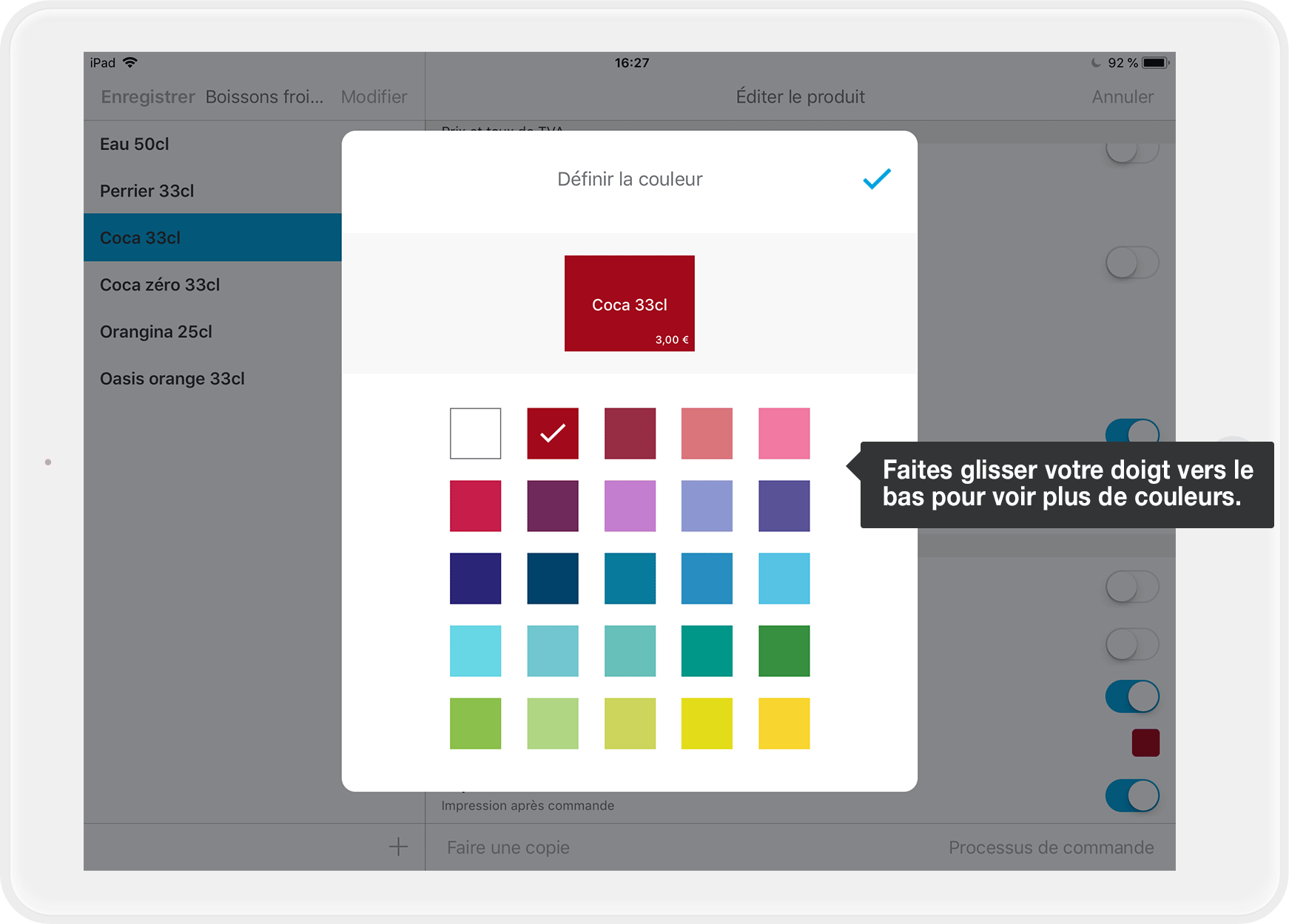Tap the Wi-Fi status icon
Screen dimensions: 1289x924
(x=130, y=62)
